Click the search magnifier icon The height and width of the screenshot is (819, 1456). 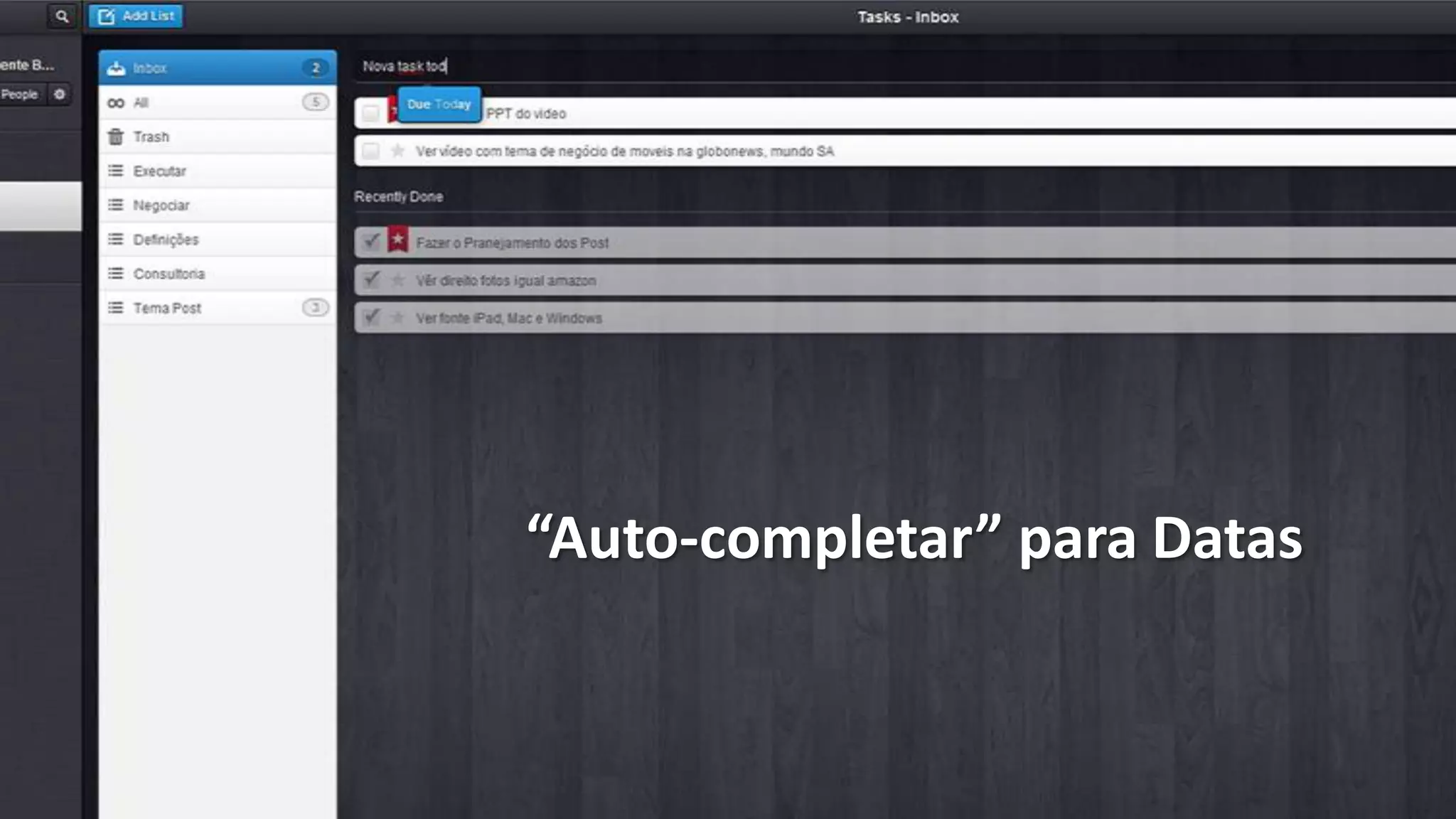[x=62, y=16]
